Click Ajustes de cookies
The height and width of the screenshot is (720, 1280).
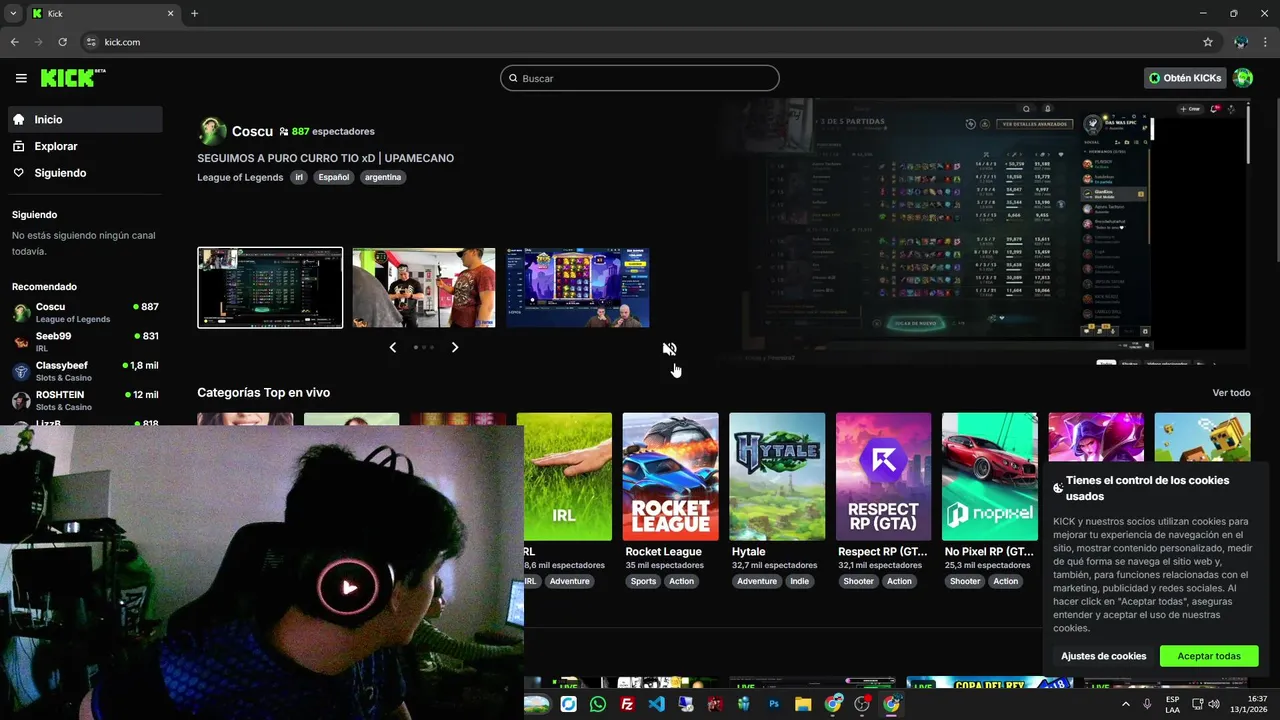click(x=1104, y=656)
